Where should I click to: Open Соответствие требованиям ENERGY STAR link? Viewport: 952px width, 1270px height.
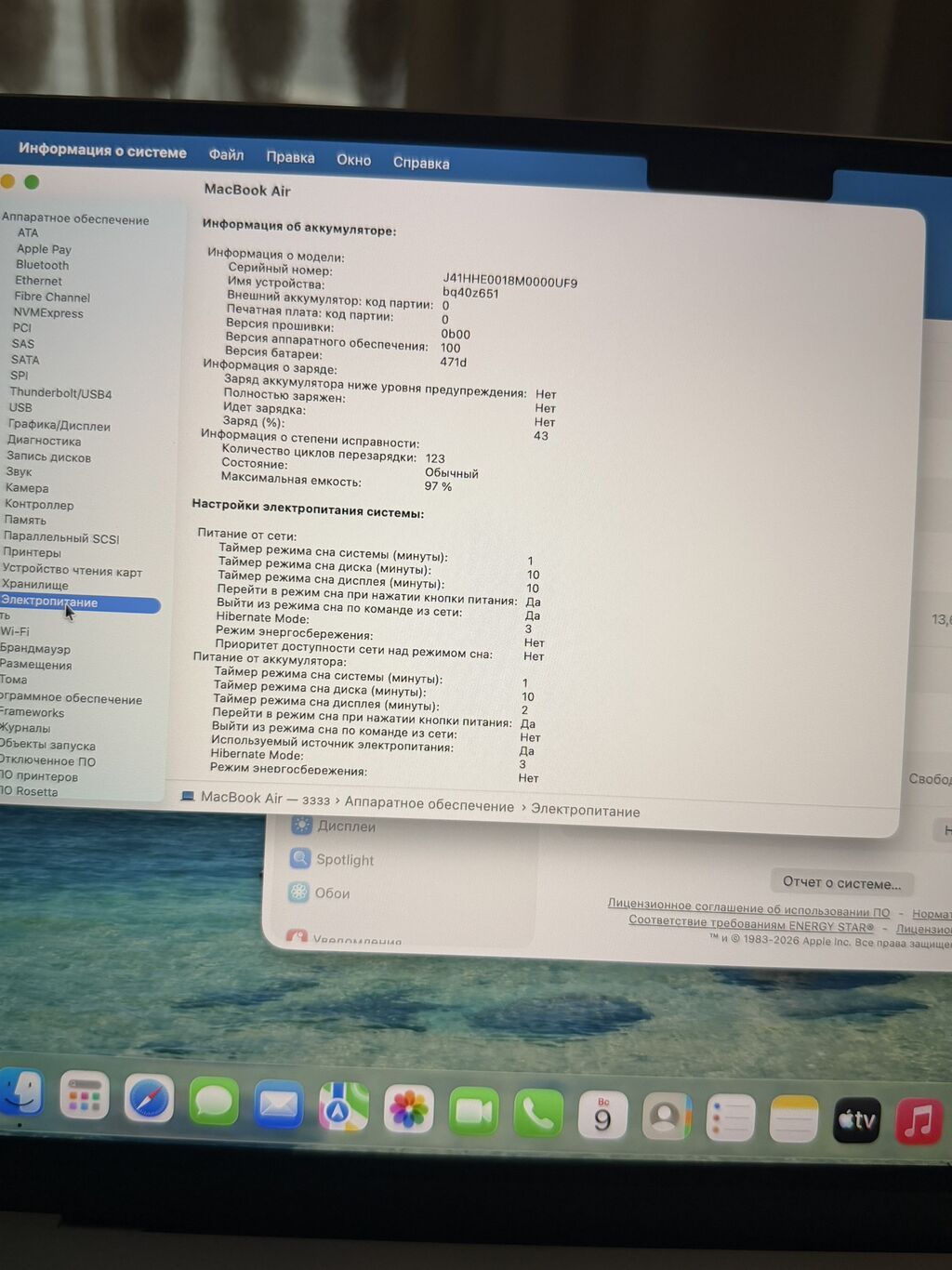click(751, 924)
